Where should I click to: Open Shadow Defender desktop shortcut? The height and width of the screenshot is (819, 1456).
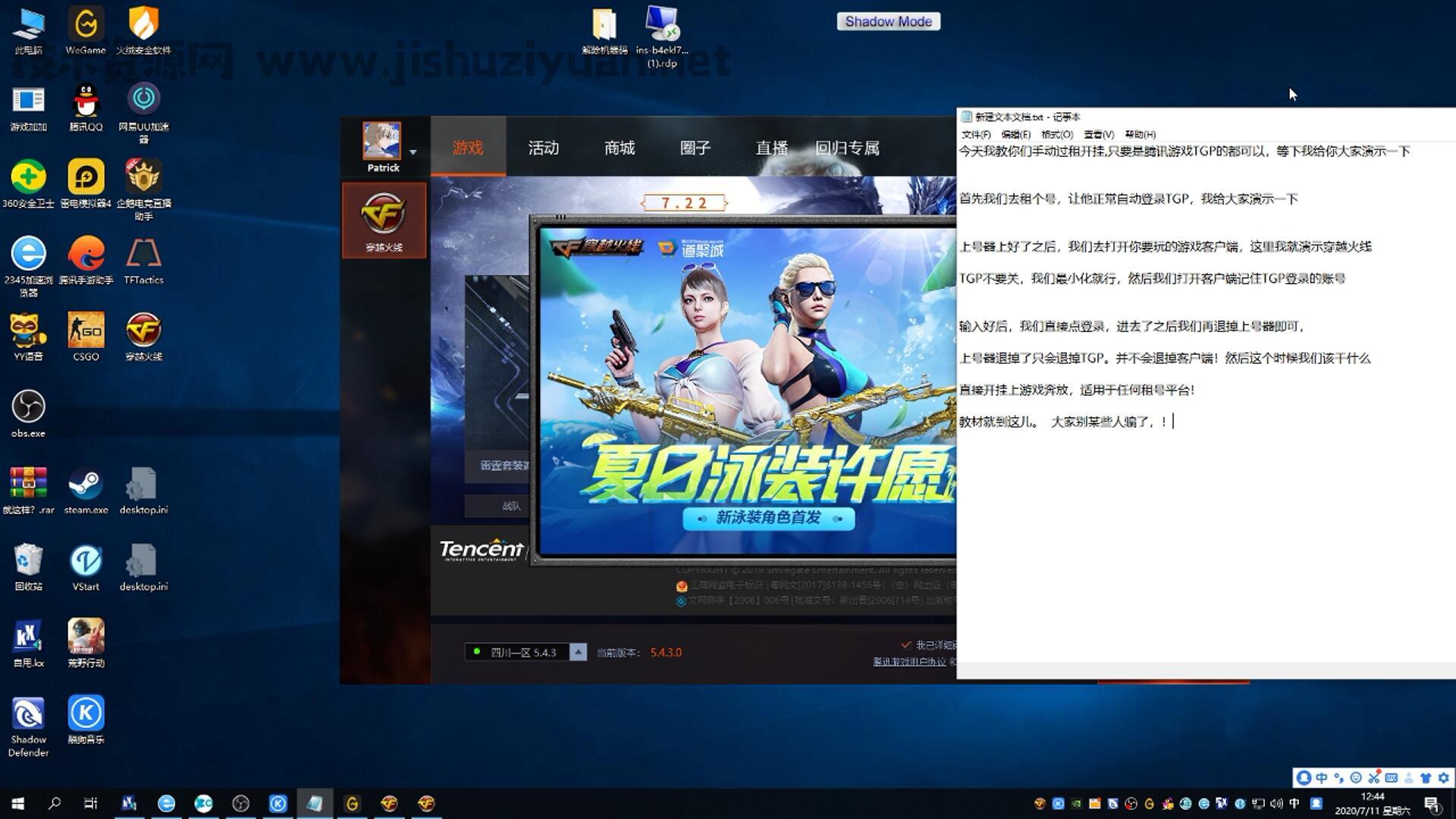[28, 726]
